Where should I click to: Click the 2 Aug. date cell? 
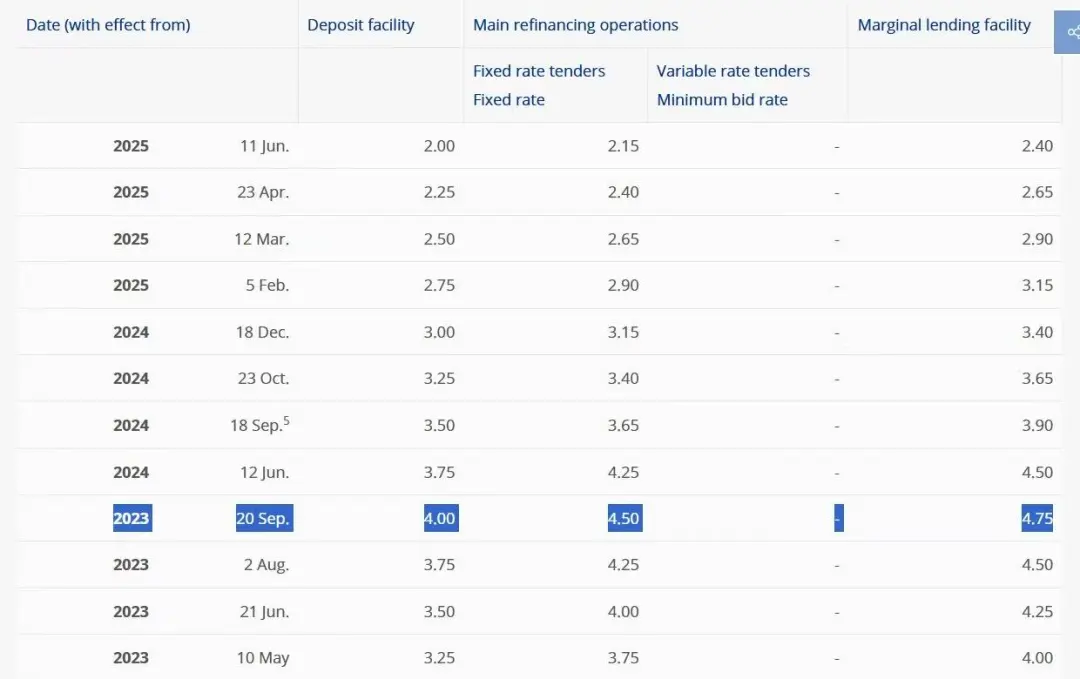click(266, 565)
